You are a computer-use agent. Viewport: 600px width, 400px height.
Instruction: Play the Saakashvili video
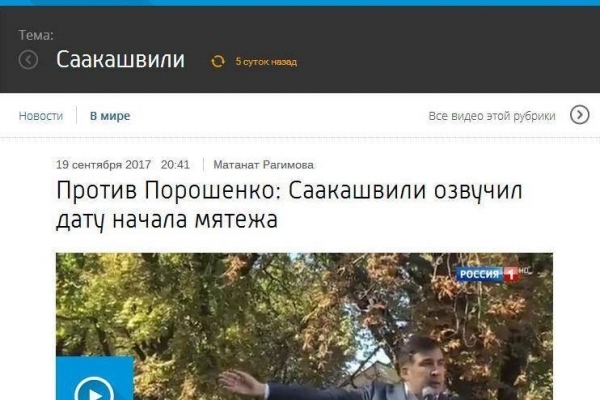(x=95, y=389)
